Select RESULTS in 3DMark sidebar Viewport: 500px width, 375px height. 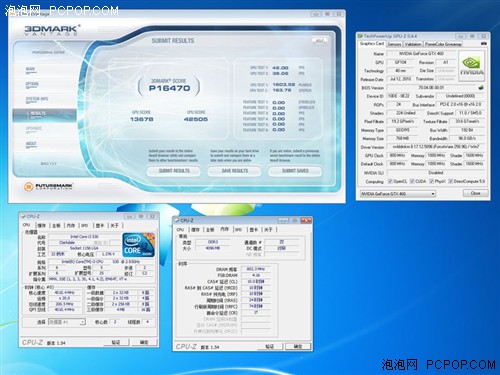pos(45,114)
